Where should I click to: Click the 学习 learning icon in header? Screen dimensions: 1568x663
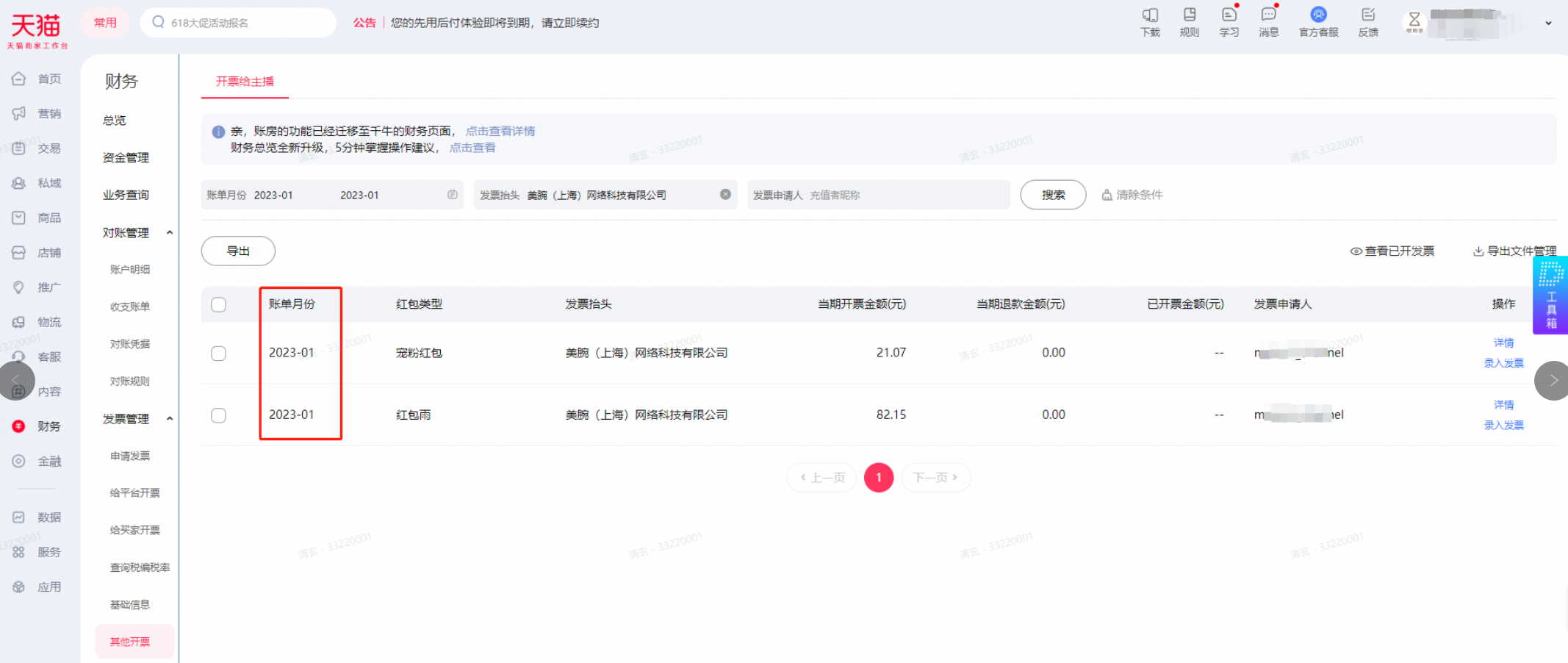[x=1229, y=15]
